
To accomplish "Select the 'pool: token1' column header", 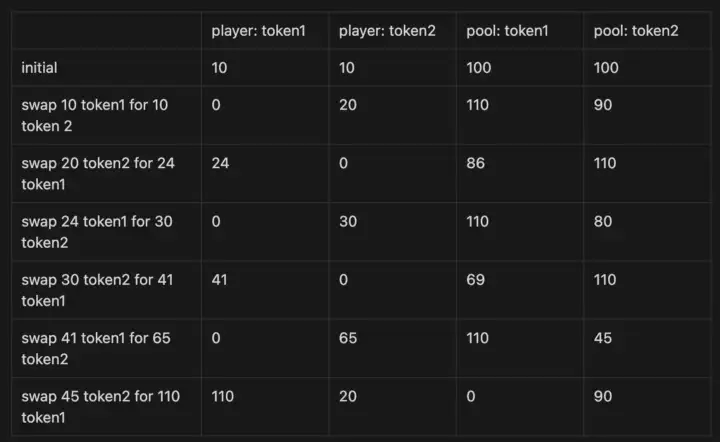I will click(x=507, y=31).
